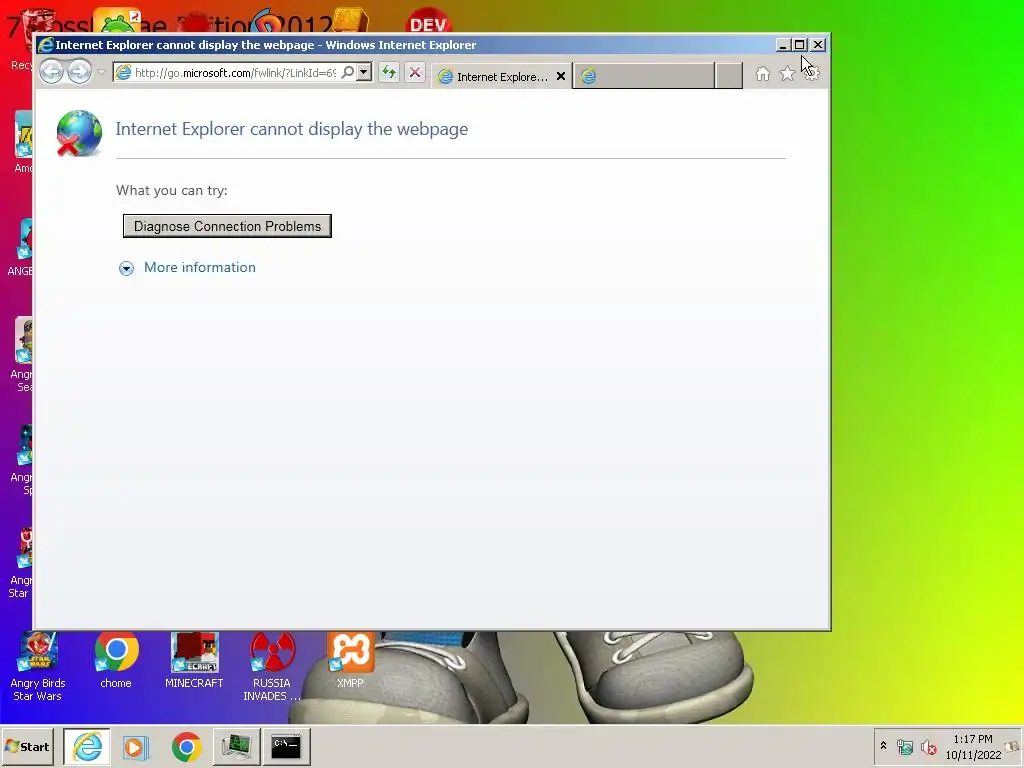Open the recent pages dropdown arrow

pyautogui.click(x=101, y=72)
